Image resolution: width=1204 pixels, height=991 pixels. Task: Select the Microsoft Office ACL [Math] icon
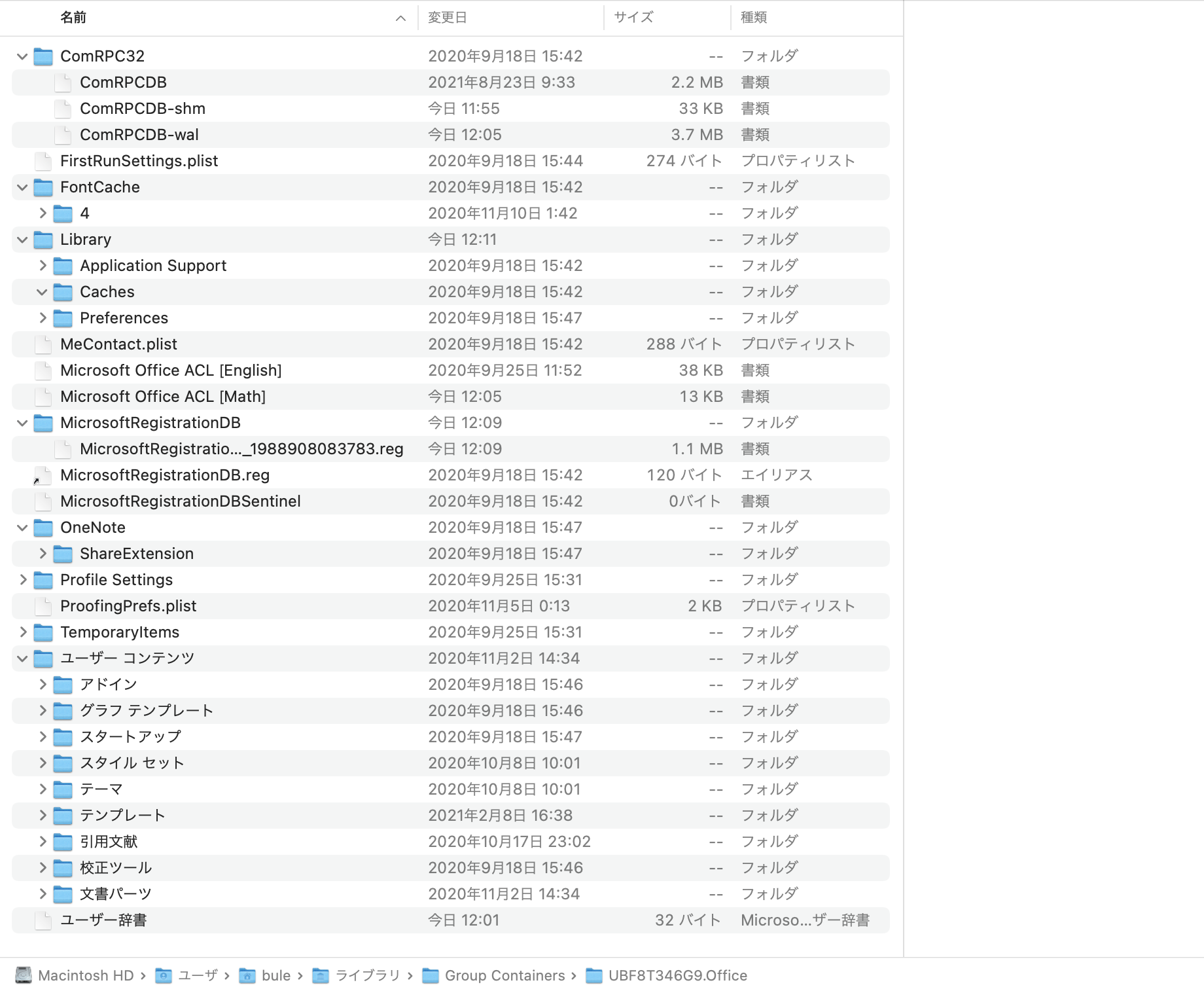pos(43,397)
